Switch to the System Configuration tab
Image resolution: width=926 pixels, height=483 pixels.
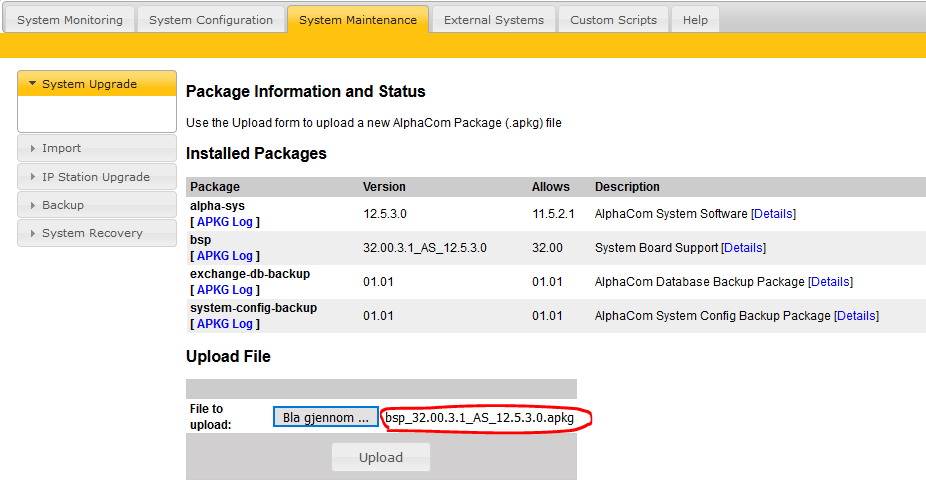point(211,20)
